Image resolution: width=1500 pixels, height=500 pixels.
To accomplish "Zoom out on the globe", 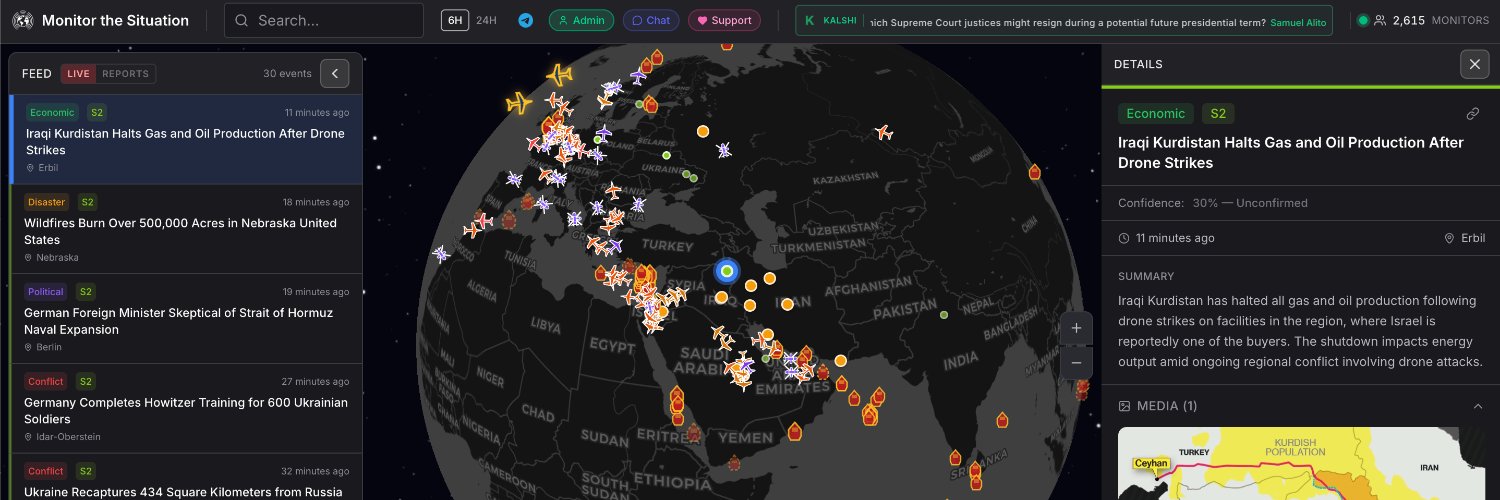I will pos(1076,362).
